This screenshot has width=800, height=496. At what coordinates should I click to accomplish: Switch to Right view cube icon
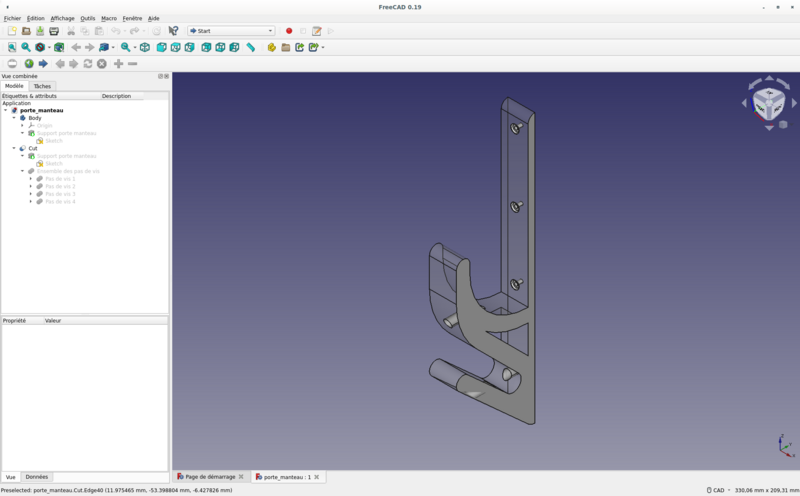click(189, 47)
